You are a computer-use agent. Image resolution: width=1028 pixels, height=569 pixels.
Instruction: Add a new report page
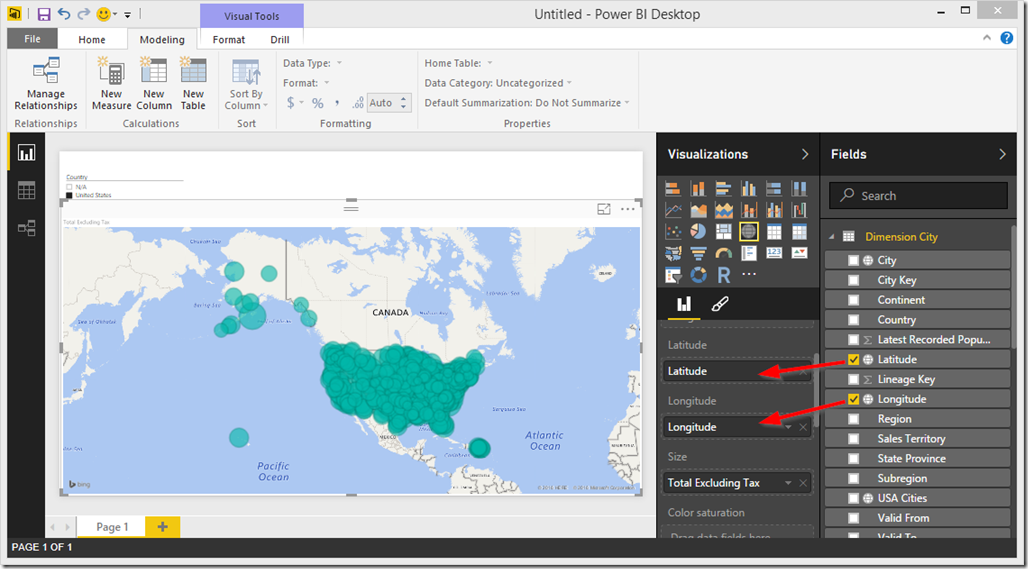(x=163, y=527)
